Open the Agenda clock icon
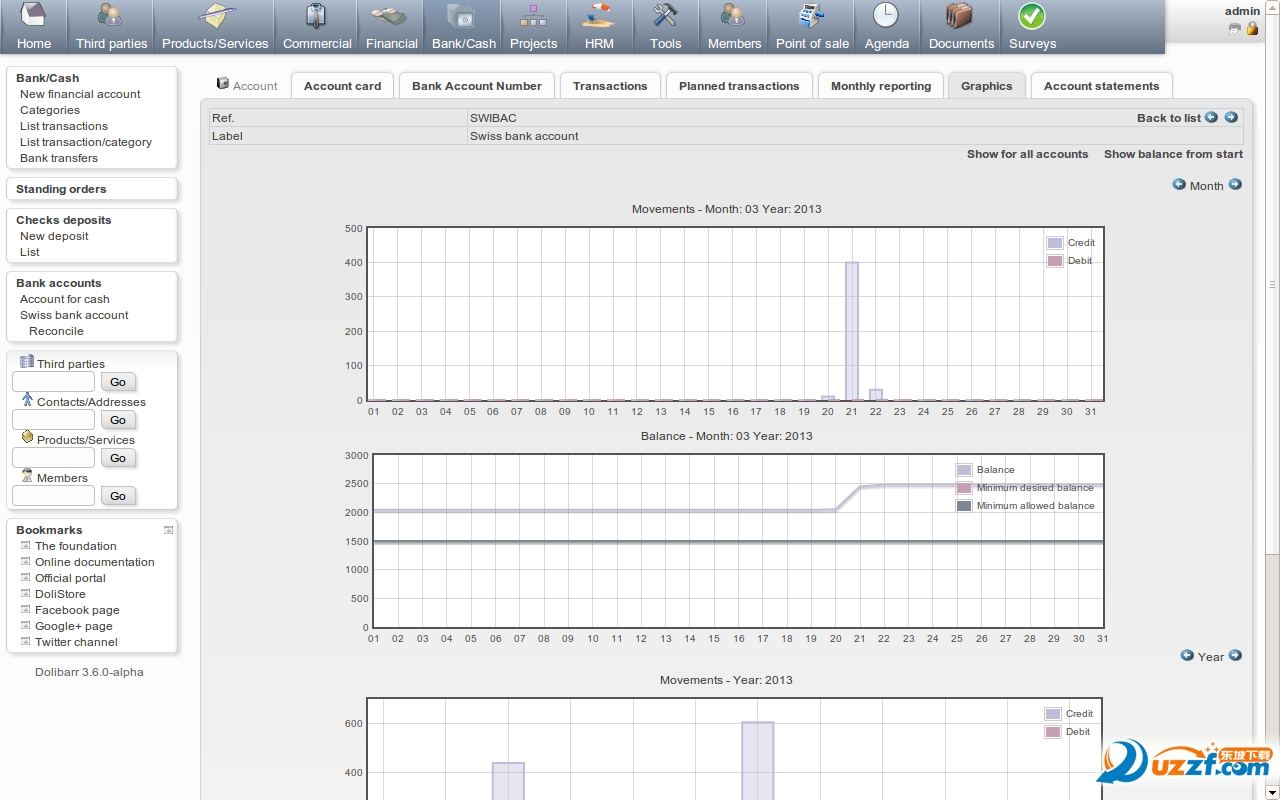Viewport: 1280px width, 800px height. (x=886, y=17)
